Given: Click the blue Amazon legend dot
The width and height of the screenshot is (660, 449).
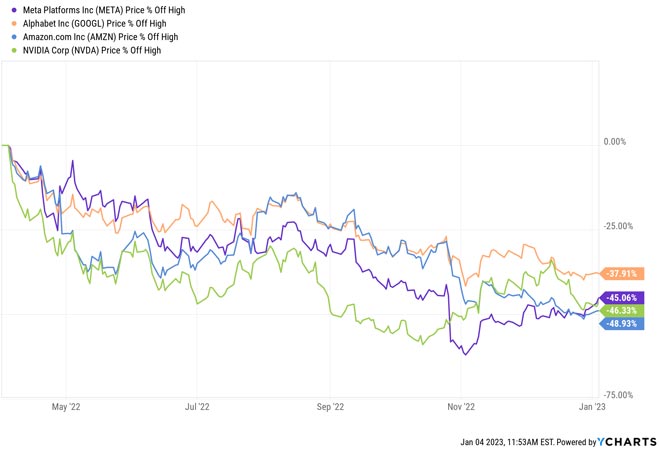Looking at the screenshot, I should [x=9, y=35].
